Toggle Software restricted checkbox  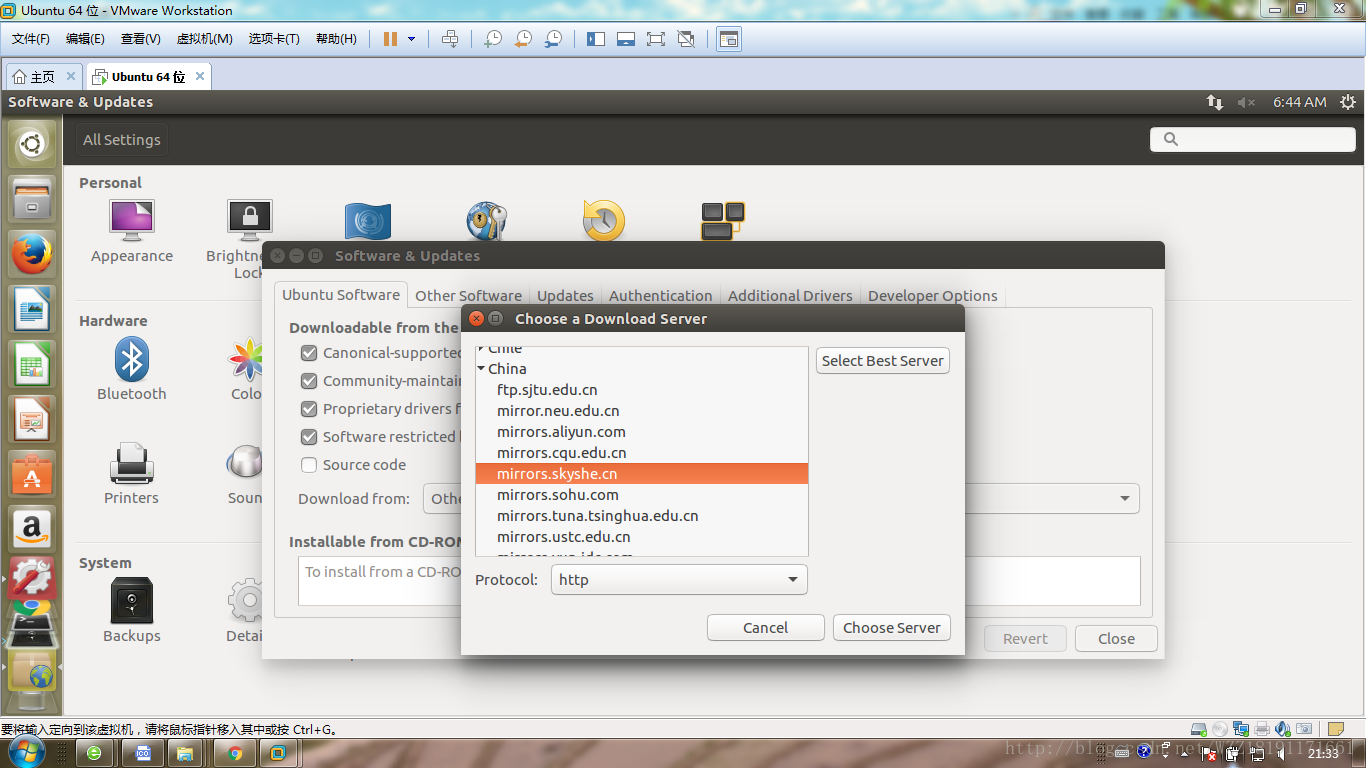309,437
